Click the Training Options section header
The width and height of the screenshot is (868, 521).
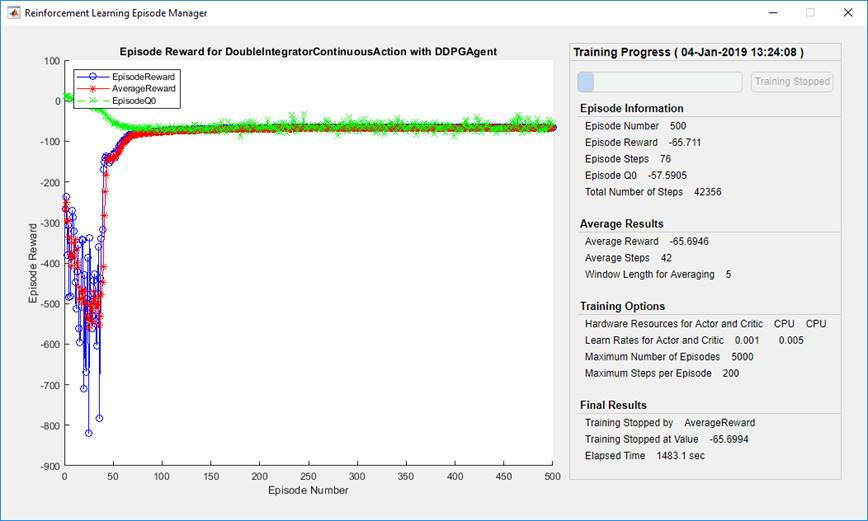623,306
